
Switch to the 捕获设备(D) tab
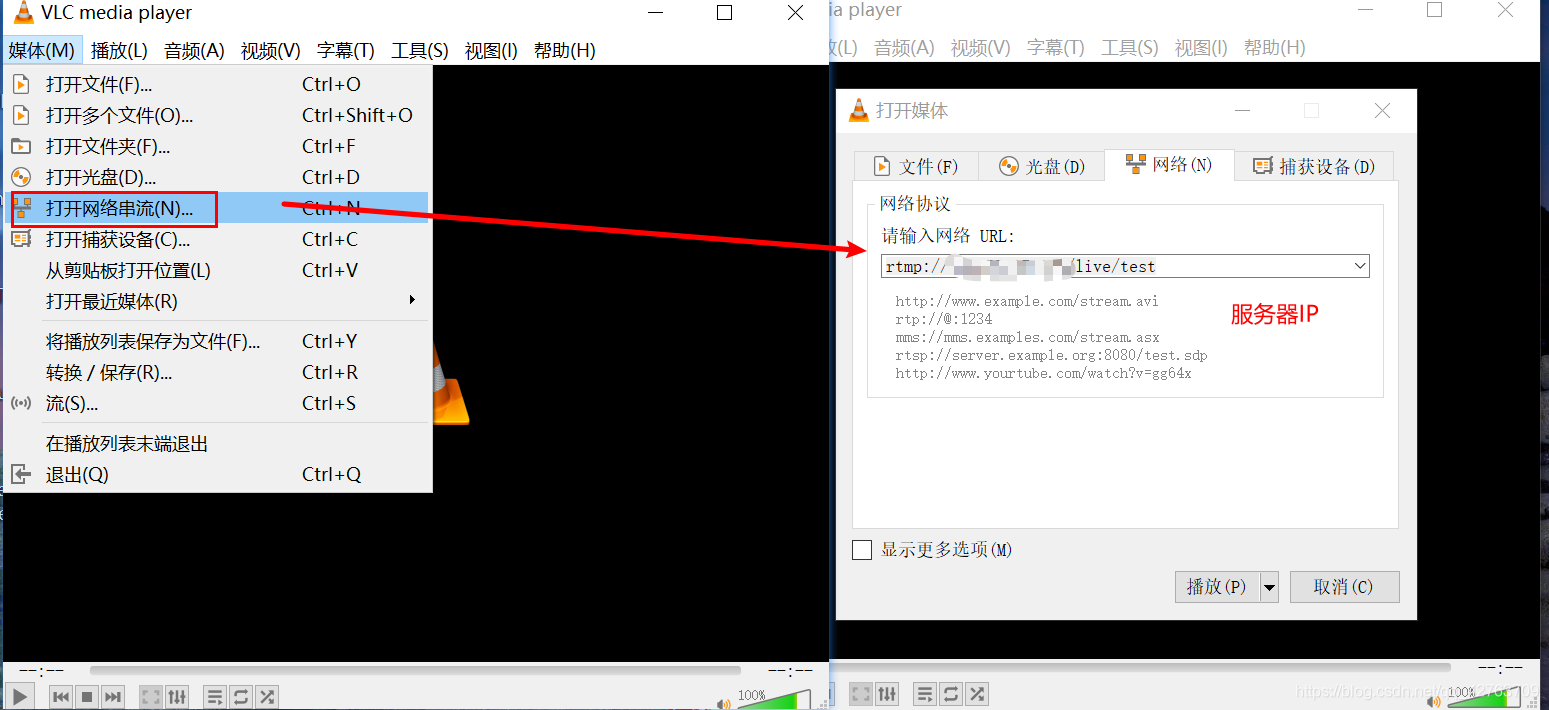point(1314,166)
